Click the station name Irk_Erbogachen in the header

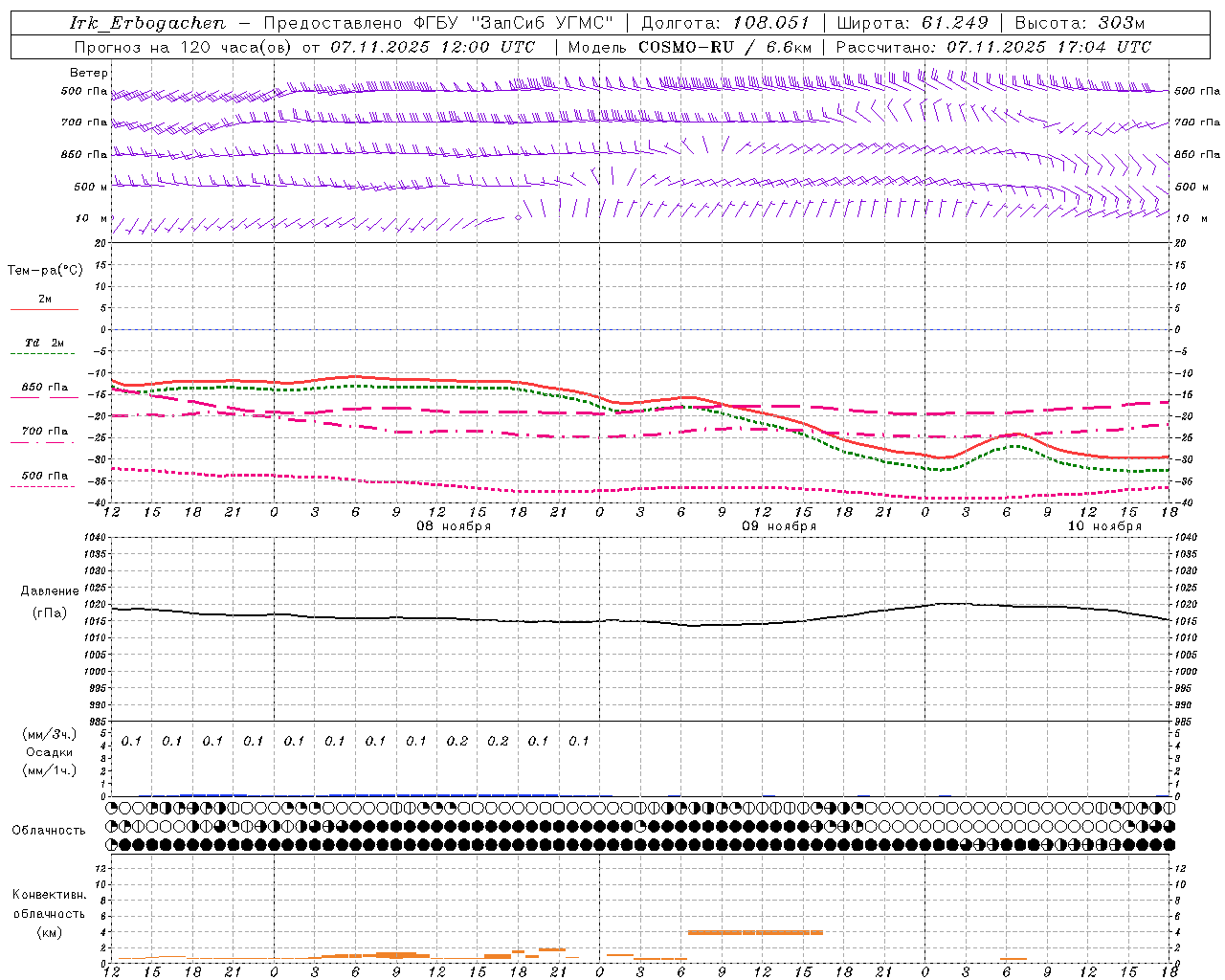[x=148, y=23]
